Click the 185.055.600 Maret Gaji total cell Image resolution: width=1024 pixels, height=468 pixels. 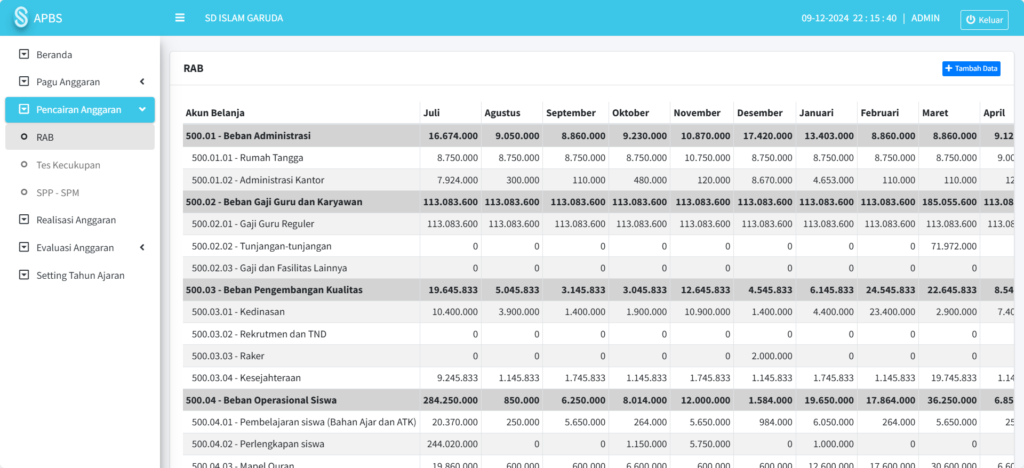(x=950, y=202)
